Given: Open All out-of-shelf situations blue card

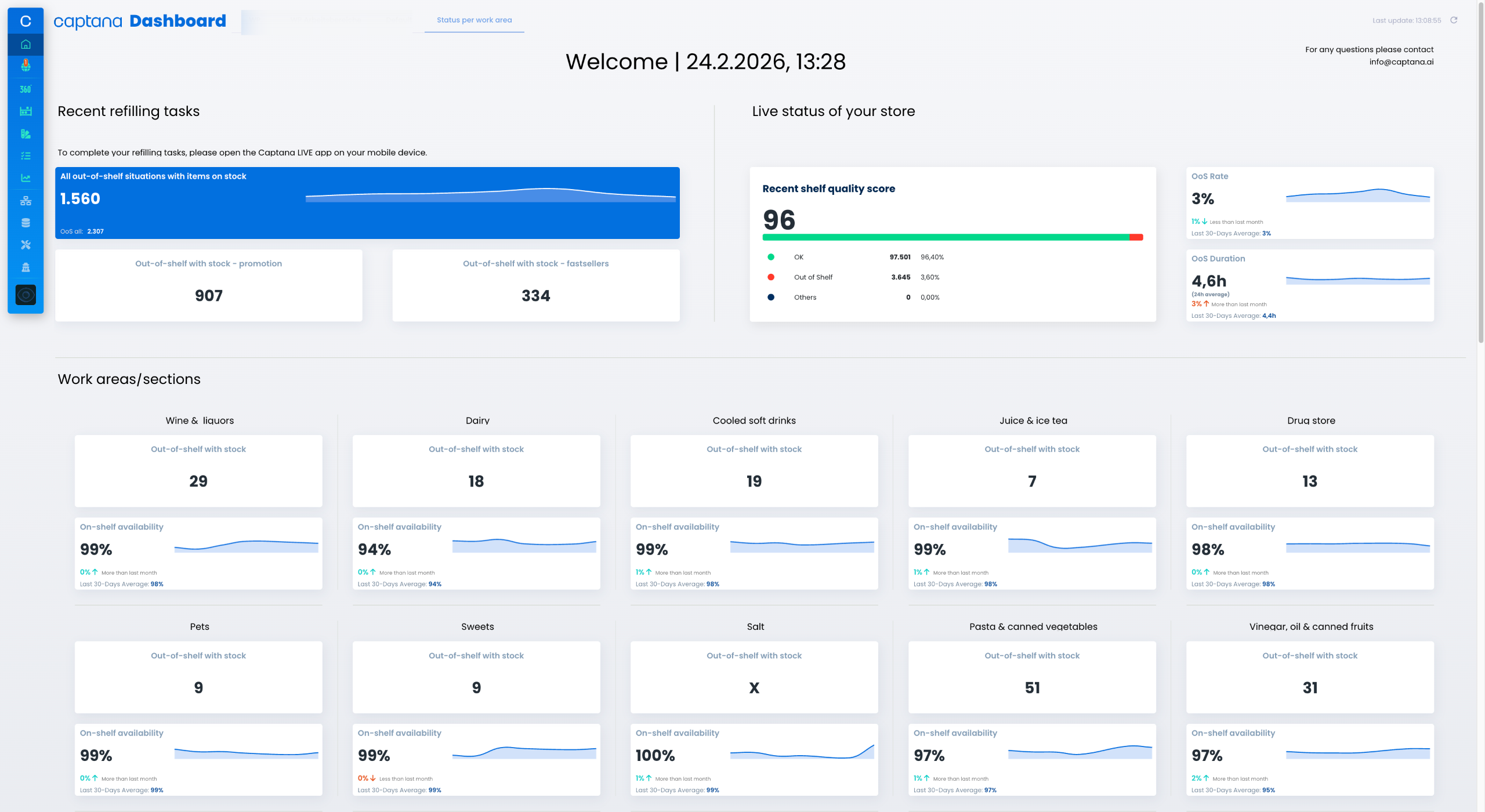Looking at the screenshot, I should coord(367,203).
